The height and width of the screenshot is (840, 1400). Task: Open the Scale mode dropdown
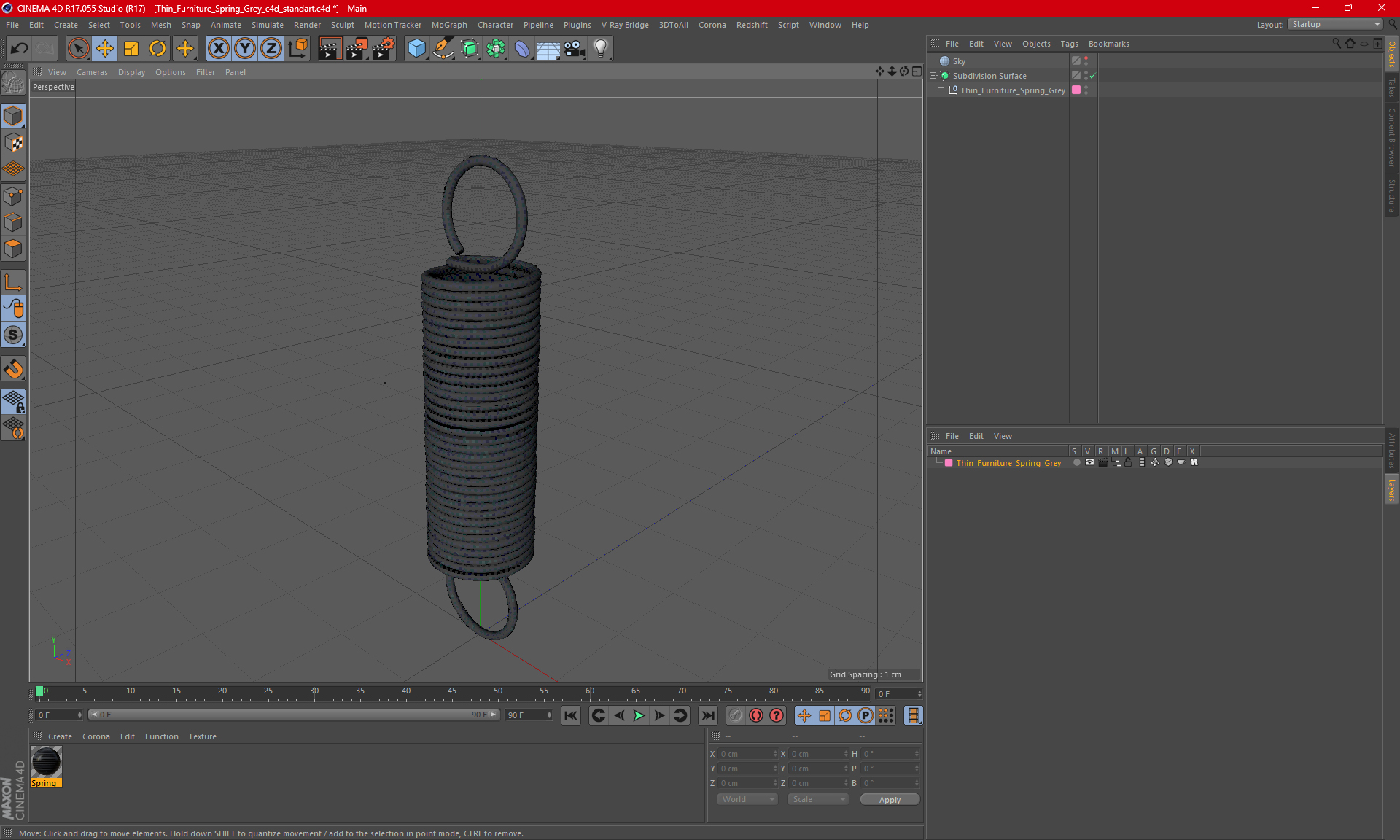click(817, 799)
